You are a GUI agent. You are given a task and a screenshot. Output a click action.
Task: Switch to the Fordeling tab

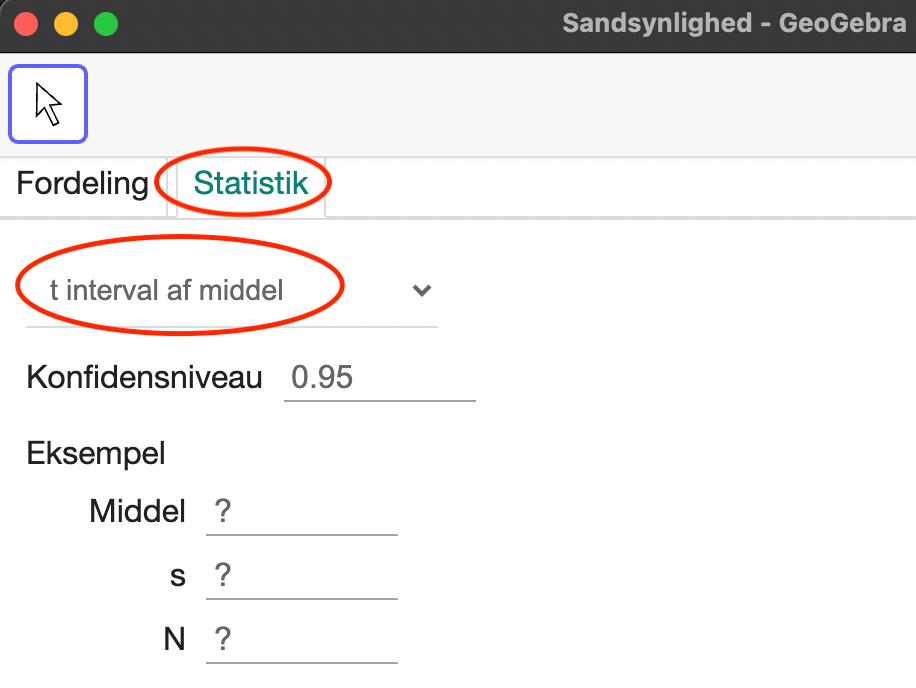pos(83,183)
